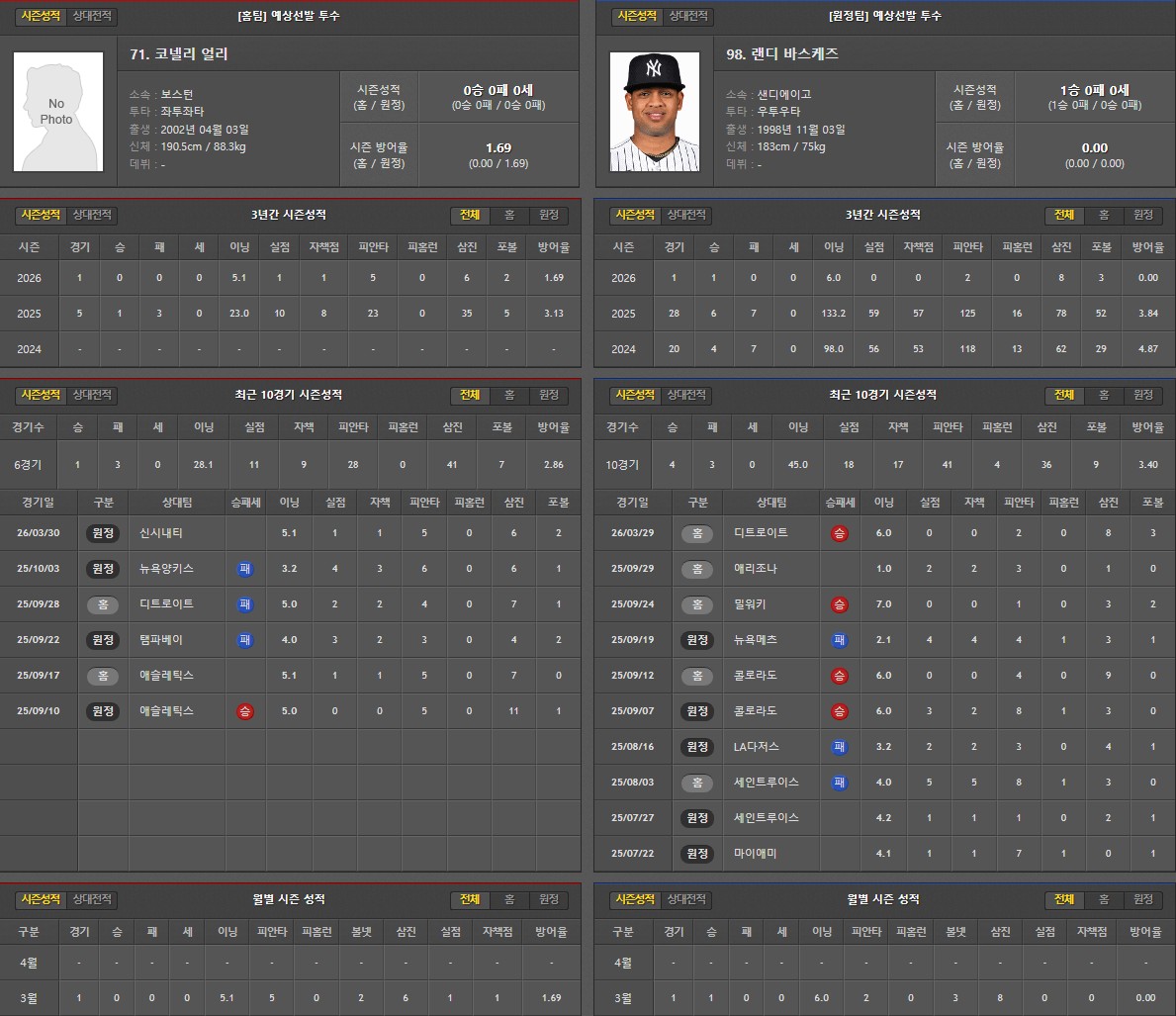Click the blue 패 badge in the LA다저스 row
The height and width of the screenshot is (1016, 1176).
point(839,747)
